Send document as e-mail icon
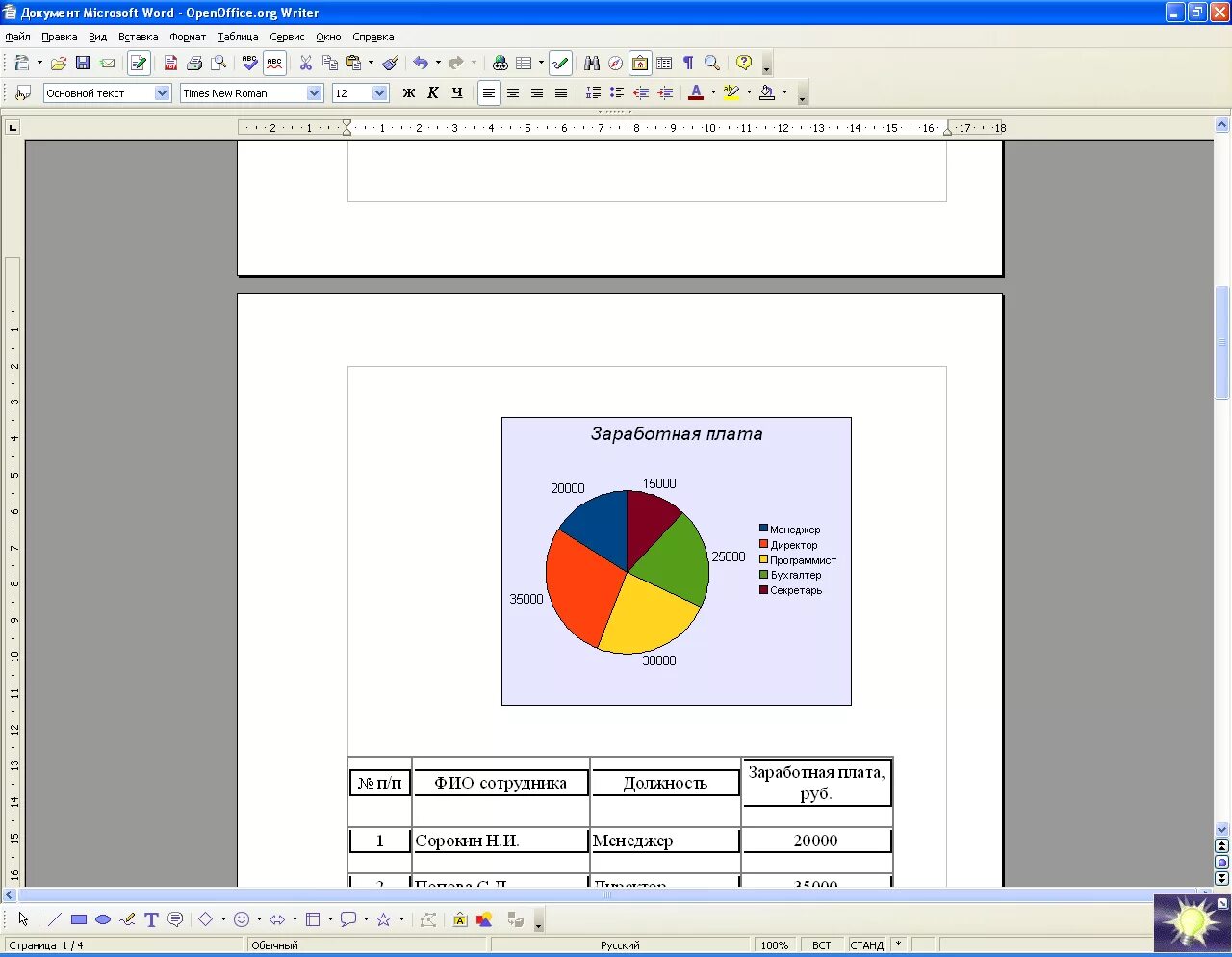This screenshot has height=957, width=1232. coord(107,64)
